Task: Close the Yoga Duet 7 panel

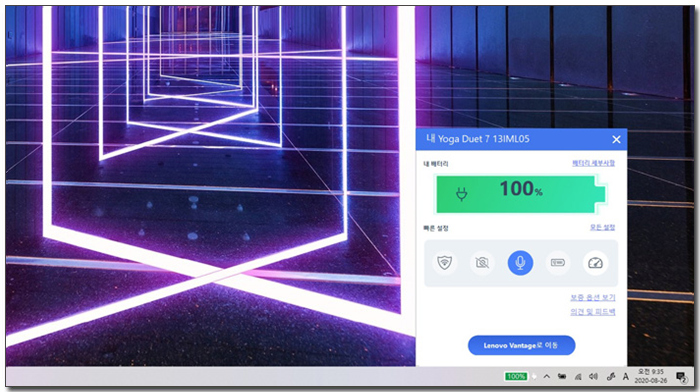Action: (617, 139)
